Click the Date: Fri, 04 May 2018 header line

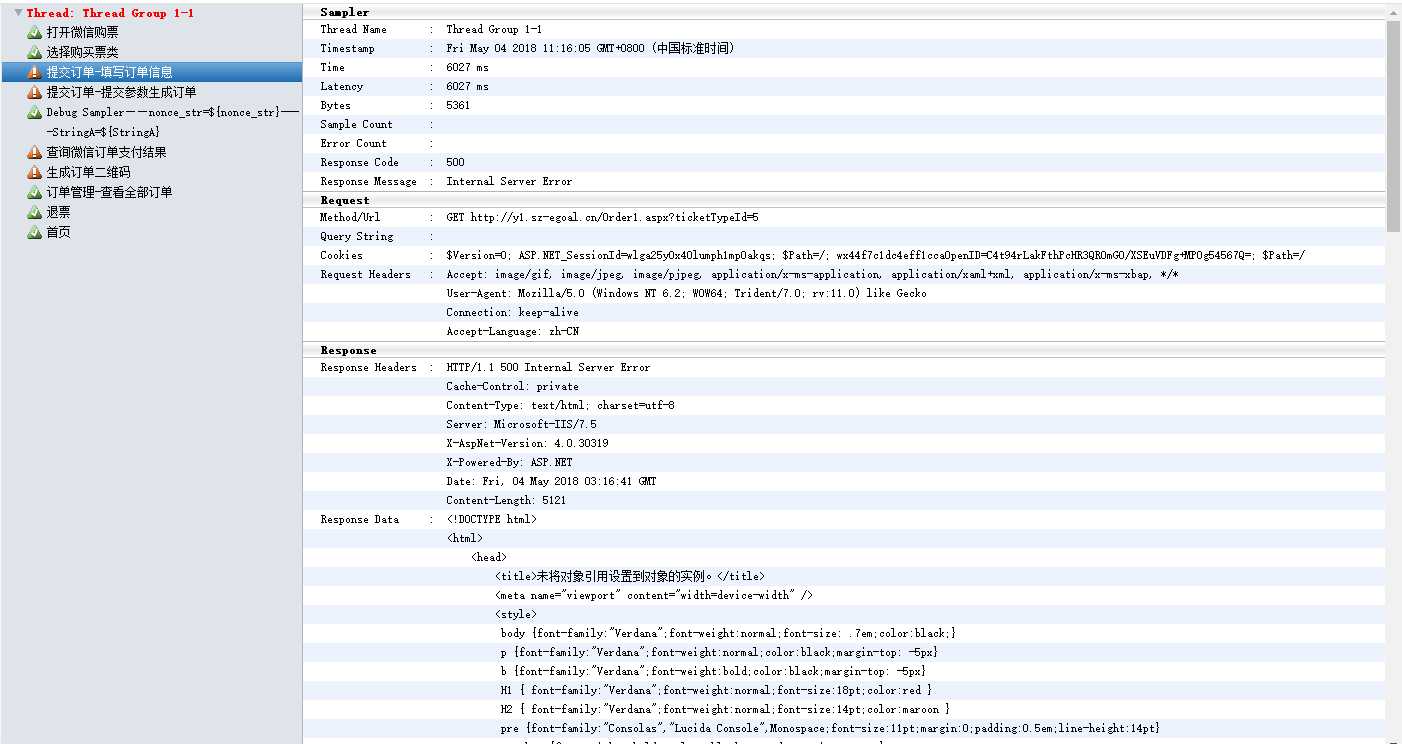551,481
